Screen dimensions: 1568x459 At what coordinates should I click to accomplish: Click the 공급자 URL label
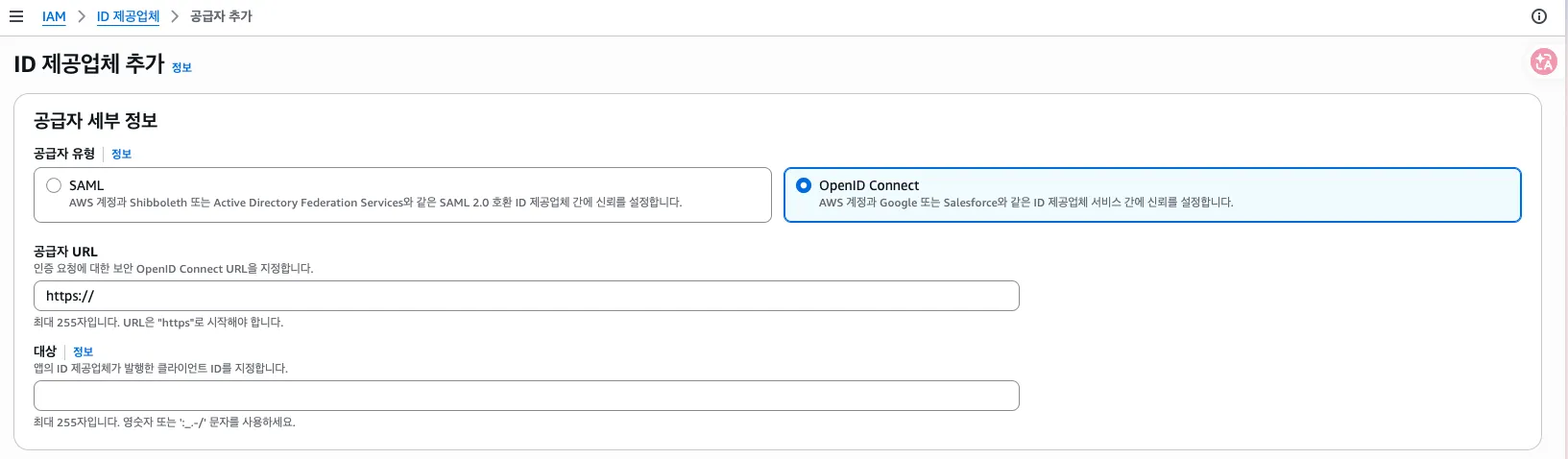pos(65,252)
